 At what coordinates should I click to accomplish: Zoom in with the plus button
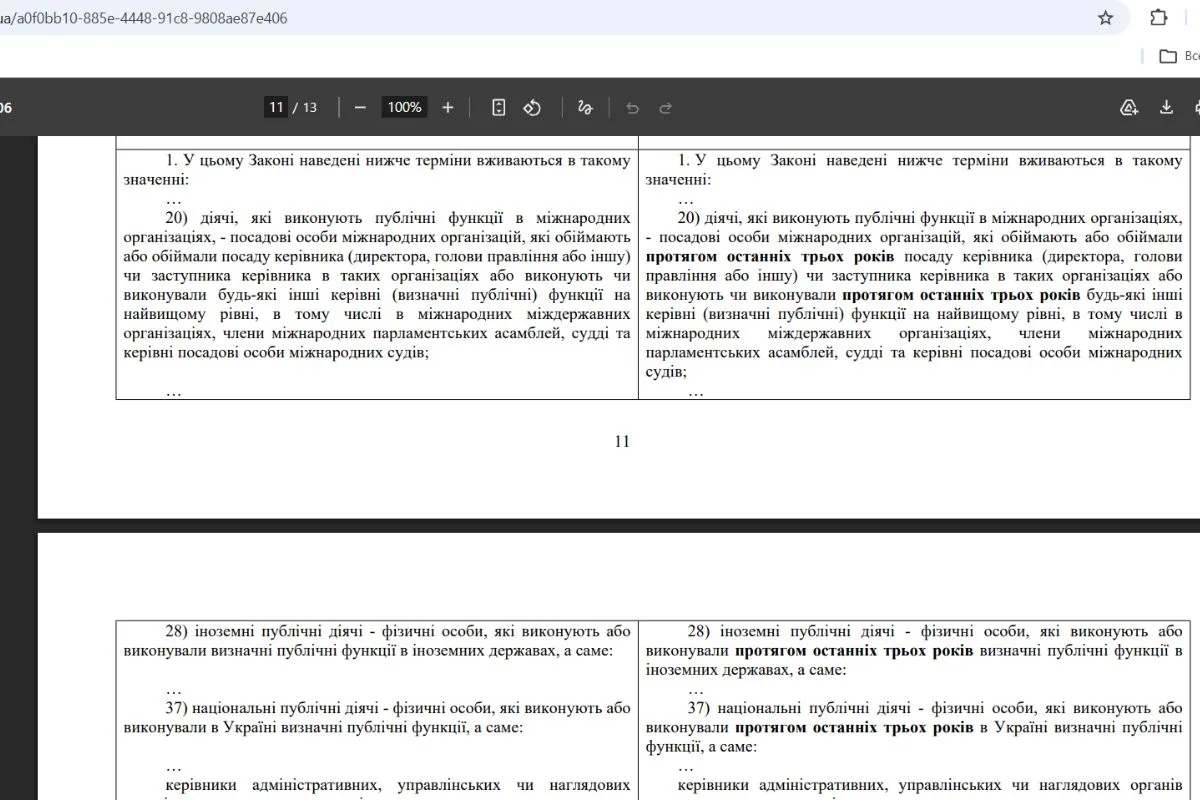coord(447,107)
